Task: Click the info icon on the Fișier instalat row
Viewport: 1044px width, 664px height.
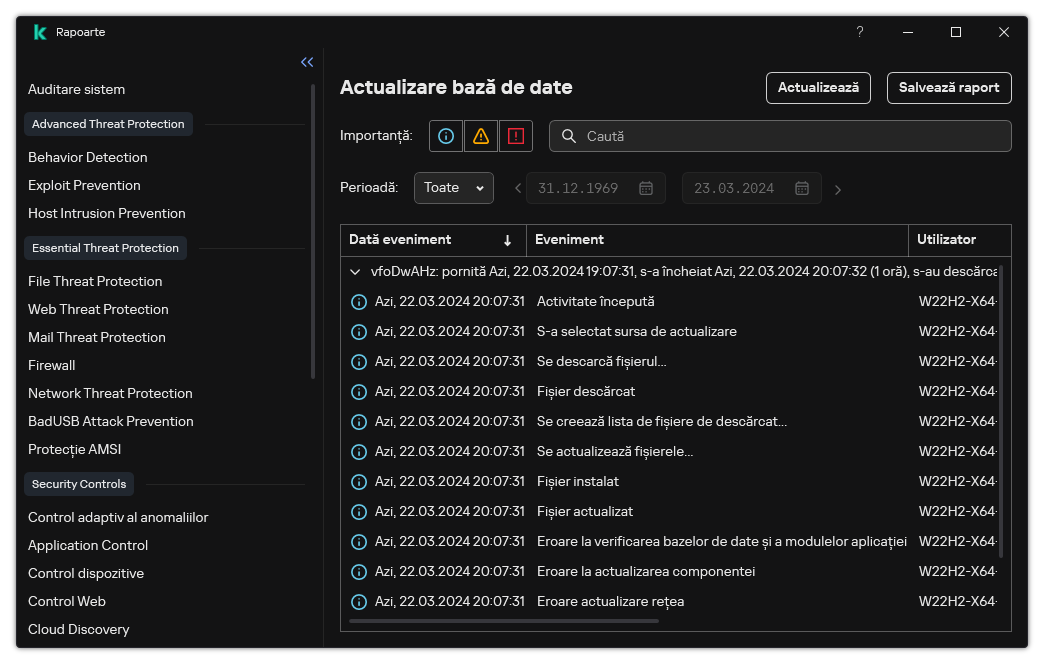Action: (x=360, y=481)
